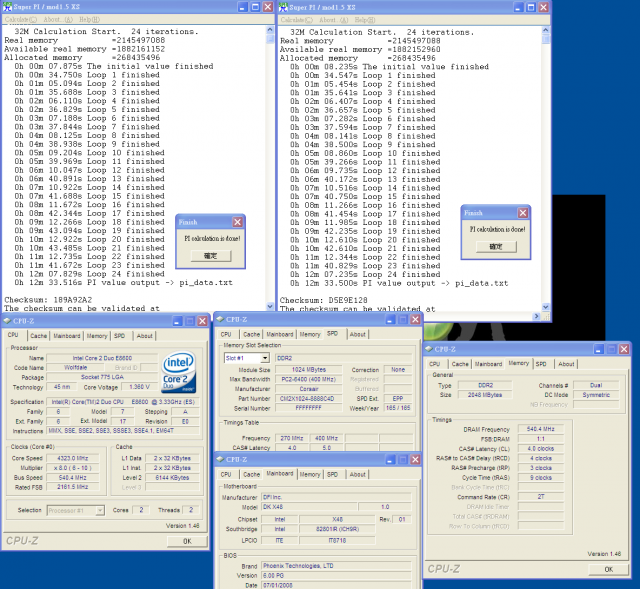Viewport: 640px width, 589px height.
Task: Click scroll-up arrow in left Super PI window
Action: (x=270, y=30)
